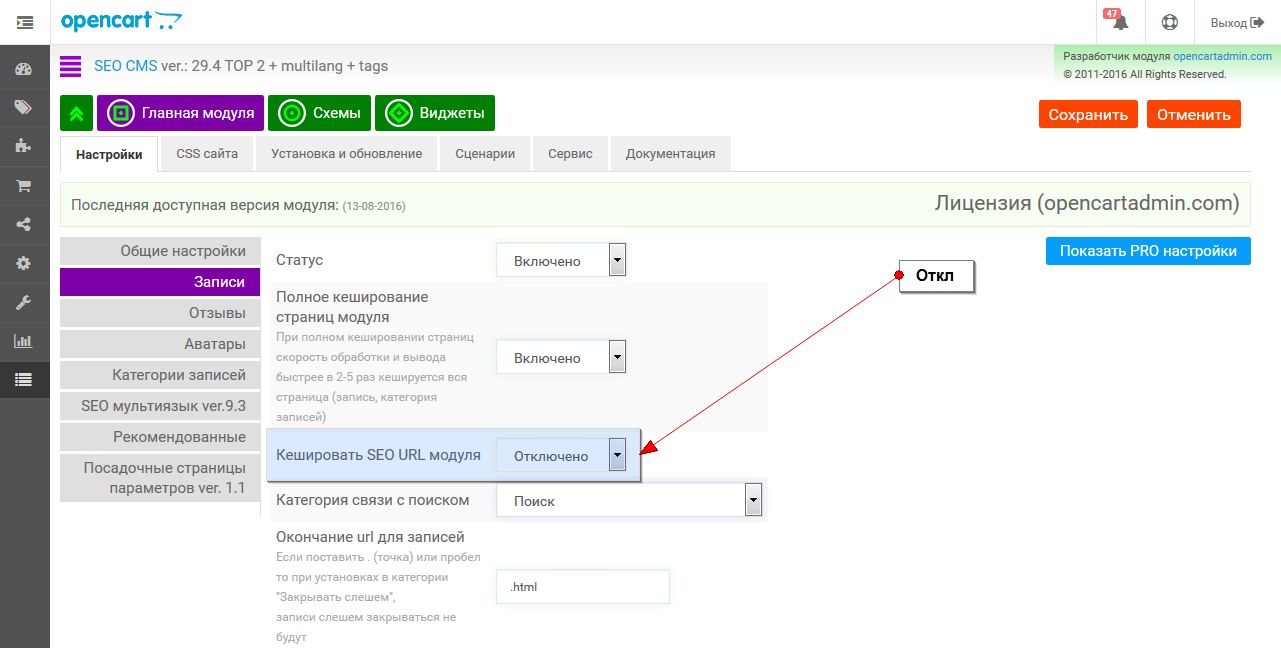Switch to Установка и обновление tab
This screenshot has height=648, width=1281.
[x=346, y=154]
